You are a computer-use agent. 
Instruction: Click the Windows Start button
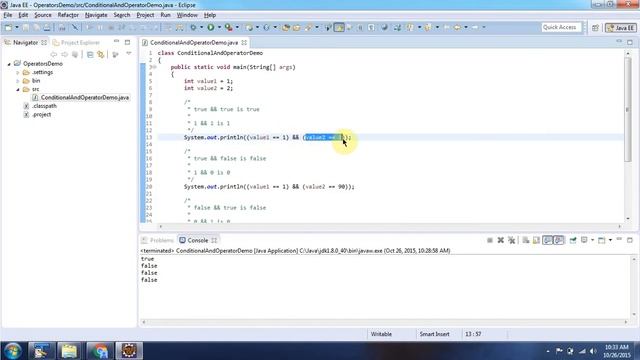pos(13,351)
